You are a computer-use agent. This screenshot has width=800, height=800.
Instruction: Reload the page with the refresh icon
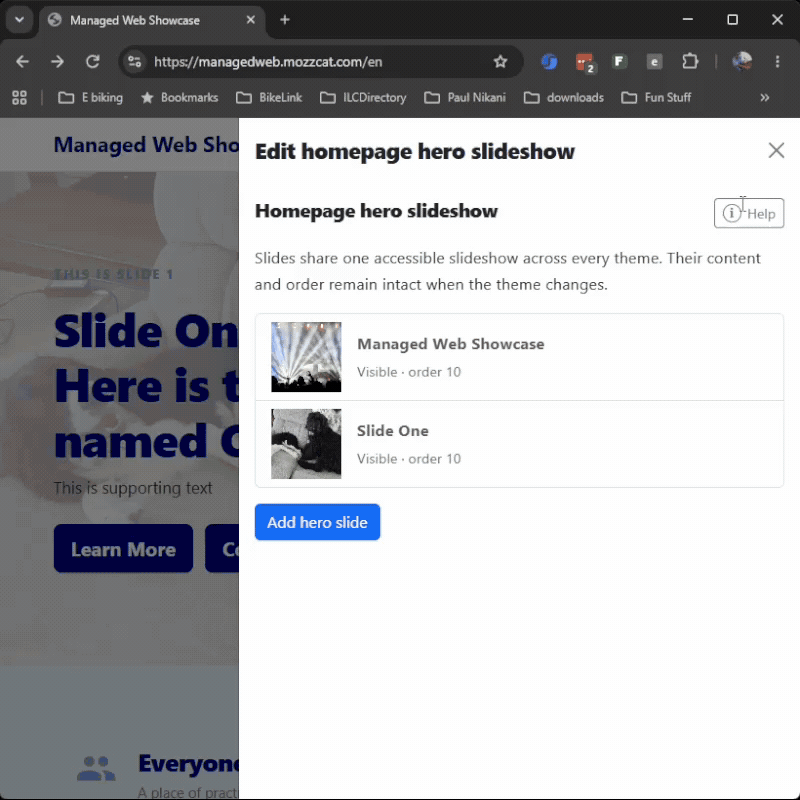tap(92, 62)
